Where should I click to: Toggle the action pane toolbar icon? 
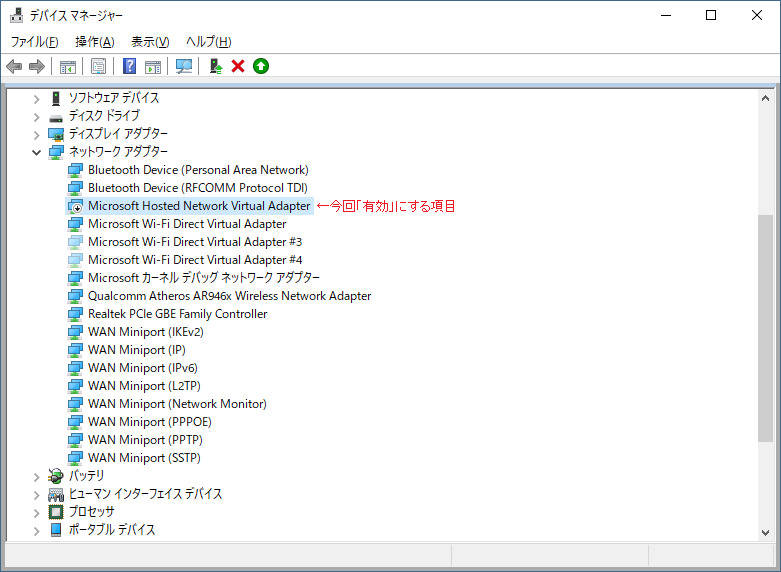153,66
